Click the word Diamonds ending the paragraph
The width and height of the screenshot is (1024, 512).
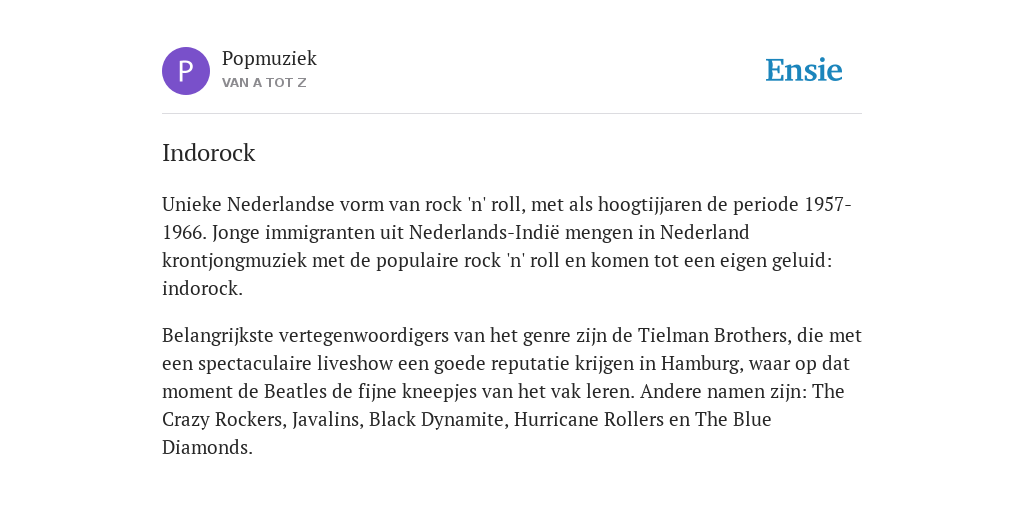207,447
